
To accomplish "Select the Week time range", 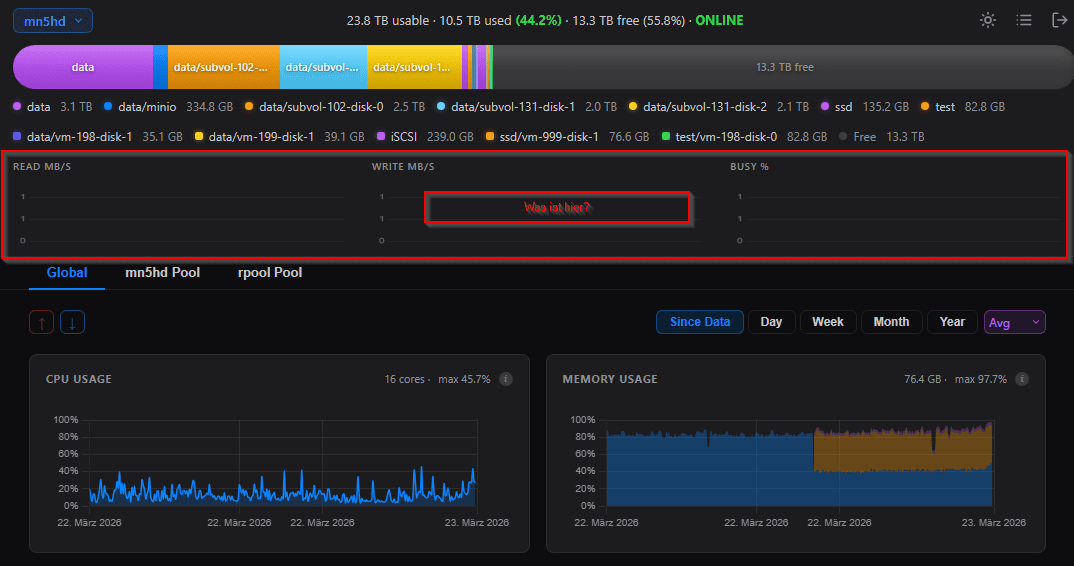I will pyautogui.click(x=828, y=322).
